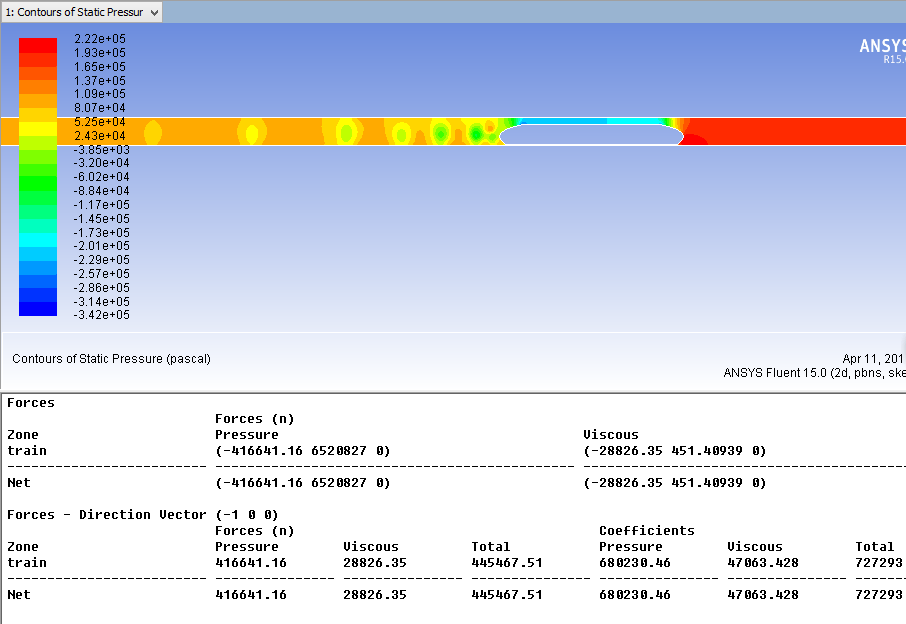The image size is (906, 624).
Task: Click the Contours of Static Pressure caption
Action: (112, 359)
